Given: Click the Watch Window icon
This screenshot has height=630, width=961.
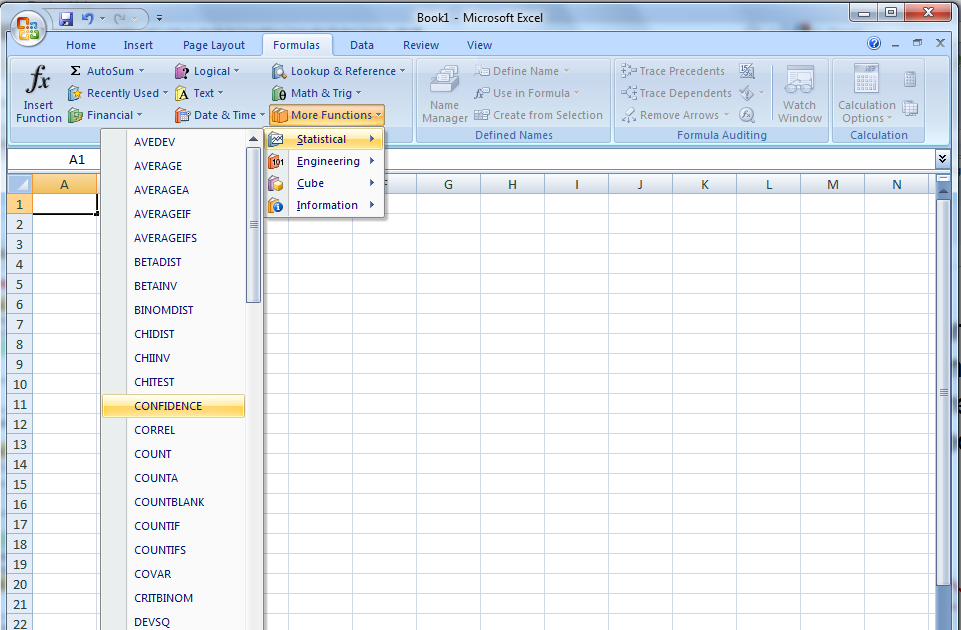Looking at the screenshot, I should click(799, 90).
